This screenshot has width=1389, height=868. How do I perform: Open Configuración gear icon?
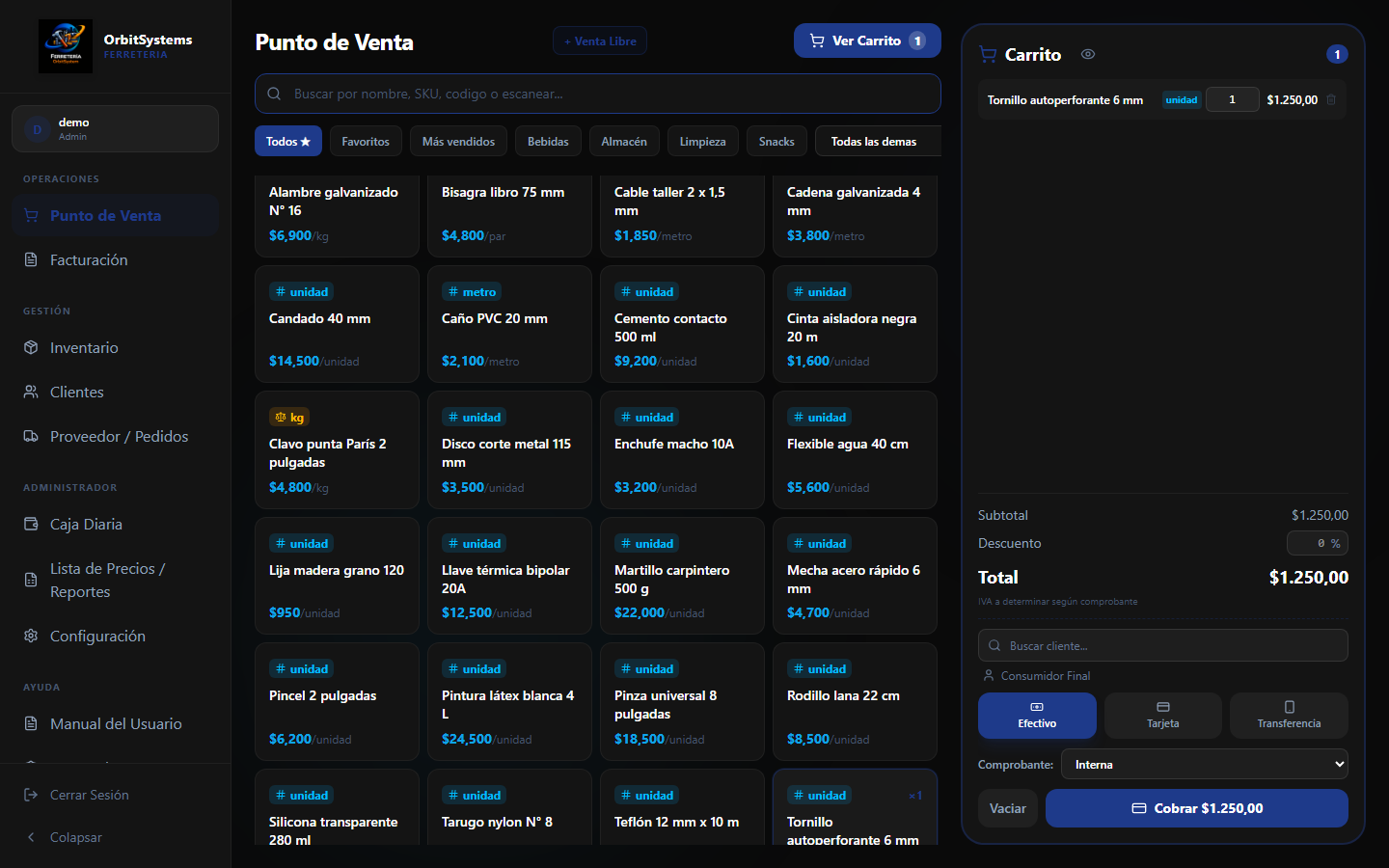(x=31, y=636)
